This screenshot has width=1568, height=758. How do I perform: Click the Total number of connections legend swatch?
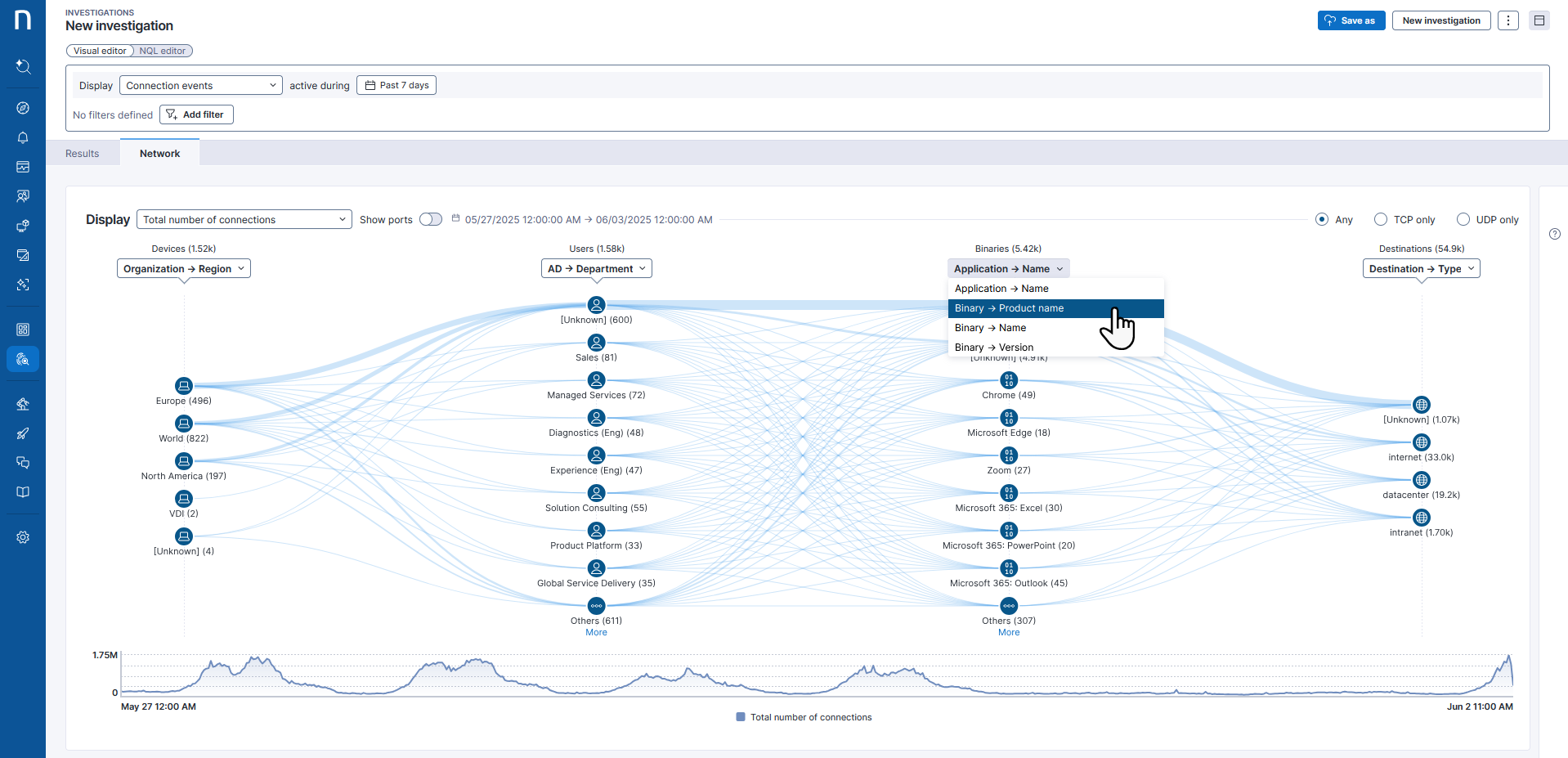tap(741, 717)
